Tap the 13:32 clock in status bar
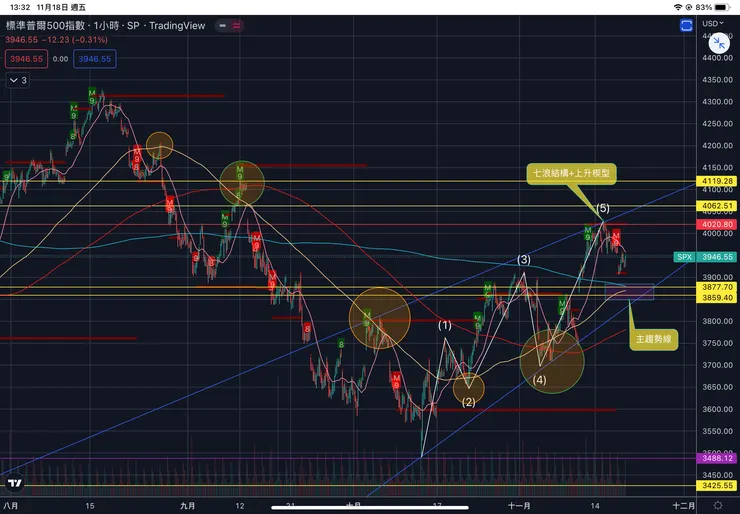 [20, 7]
